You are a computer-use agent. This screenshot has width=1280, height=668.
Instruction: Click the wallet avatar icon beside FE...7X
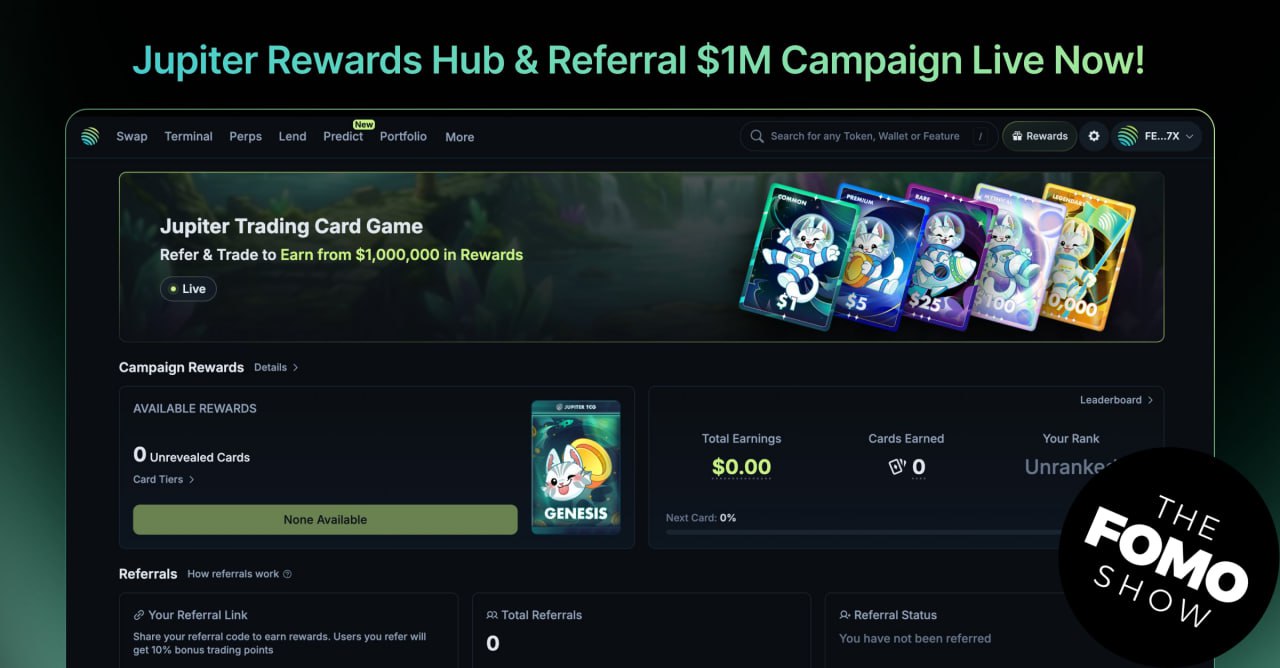[x=1128, y=136]
